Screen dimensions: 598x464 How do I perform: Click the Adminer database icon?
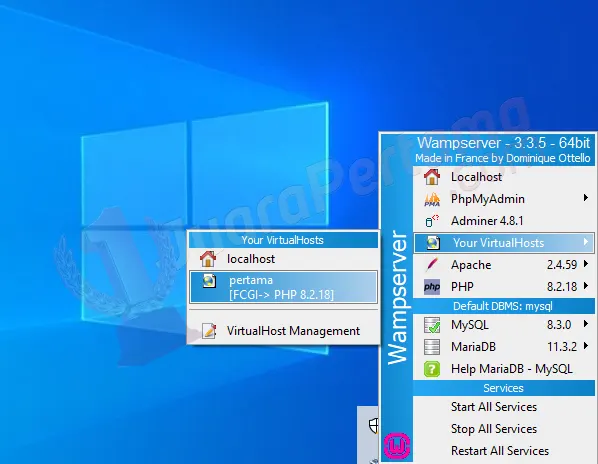[x=432, y=221]
